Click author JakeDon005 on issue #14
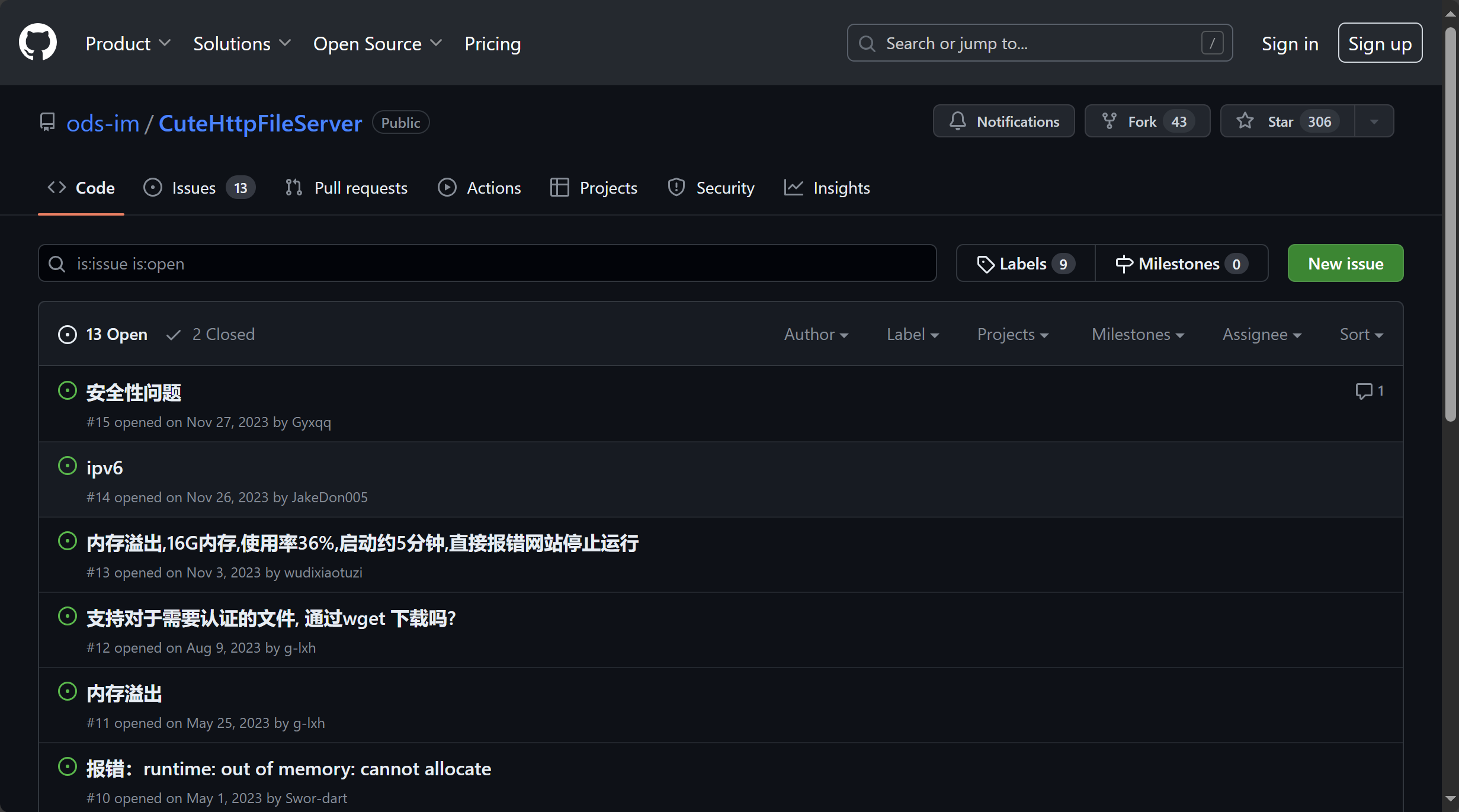 point(329,498)
